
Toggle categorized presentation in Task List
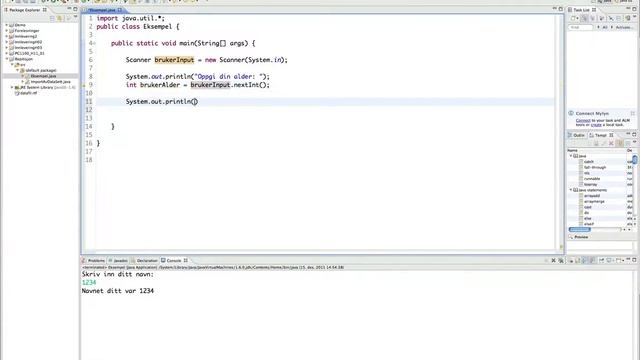pos(585,18)
